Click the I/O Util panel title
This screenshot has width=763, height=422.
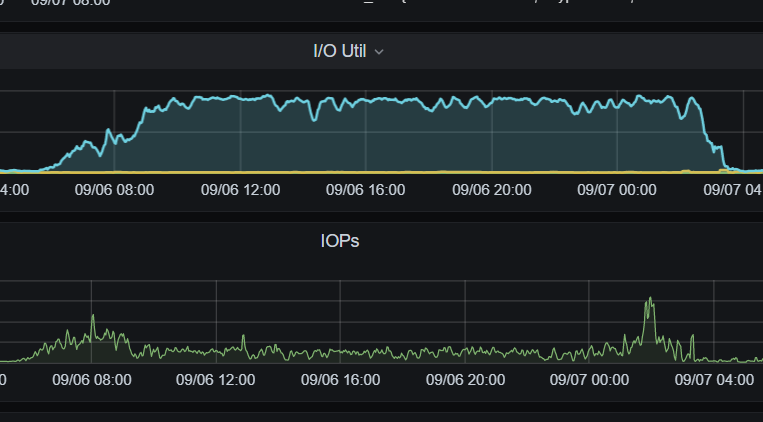(340, 51)
